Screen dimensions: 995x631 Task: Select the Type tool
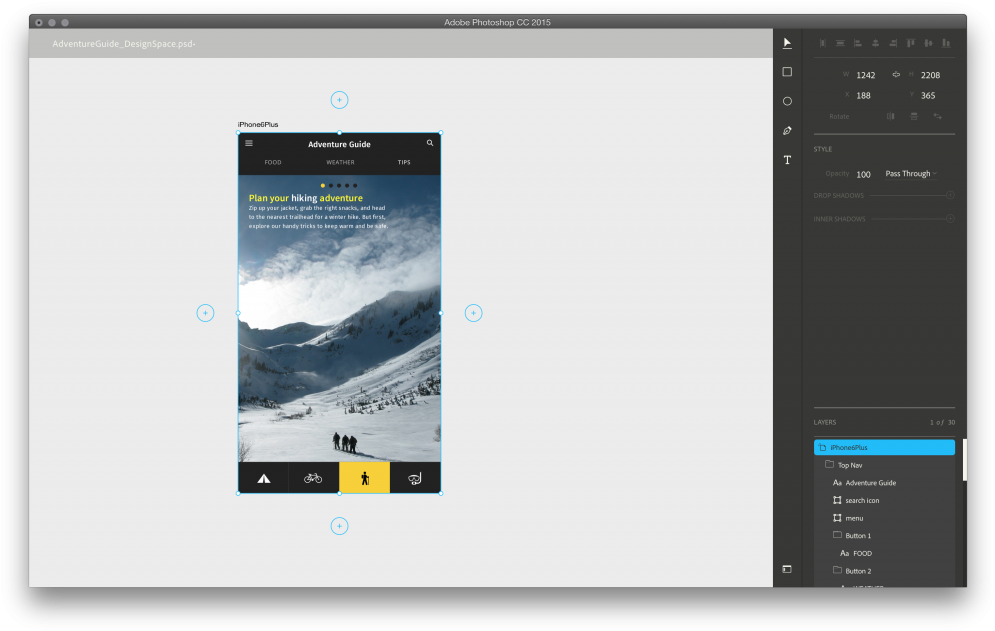(x=787, y=159)
